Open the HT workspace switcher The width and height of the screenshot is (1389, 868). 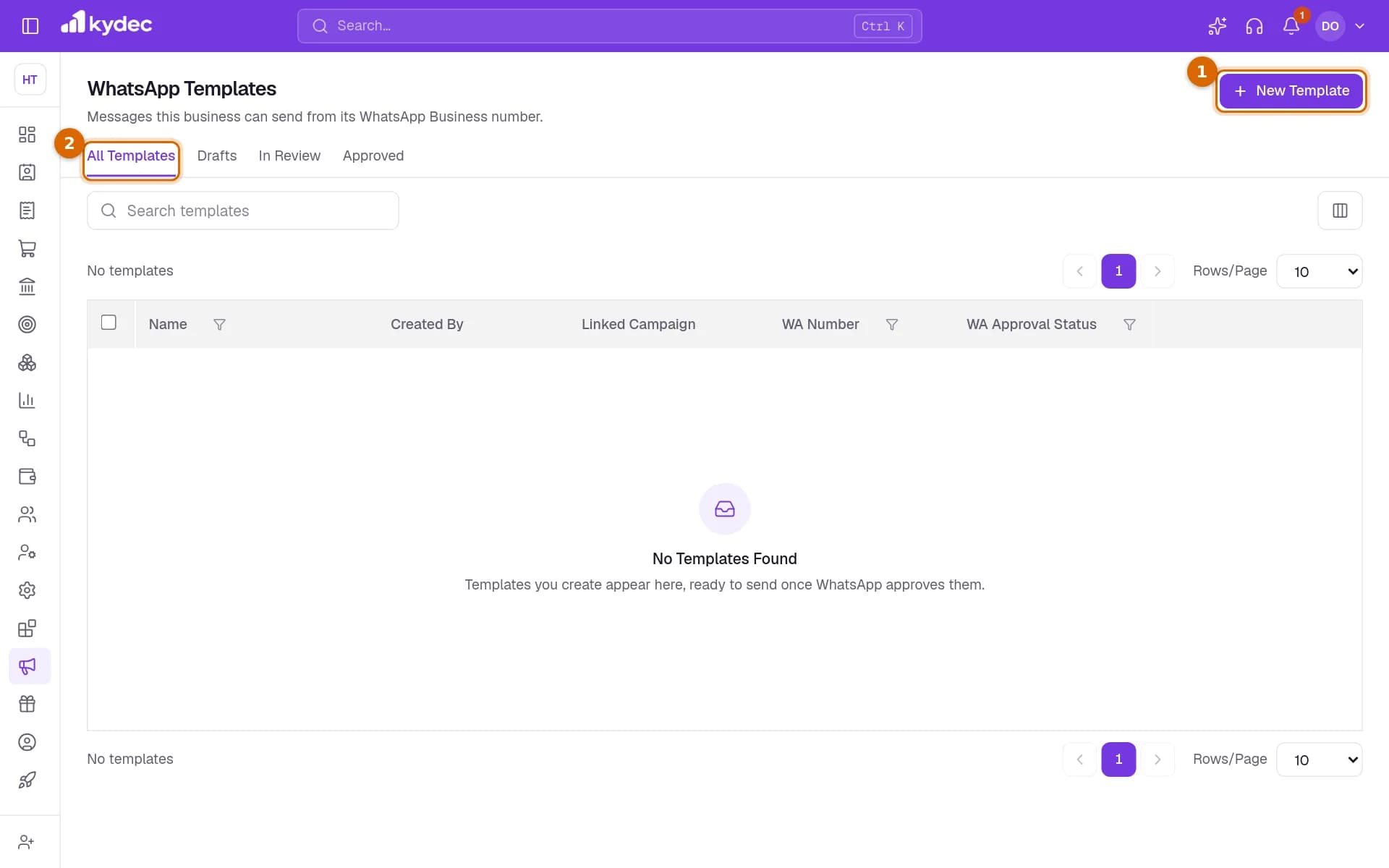click(30, 80)
